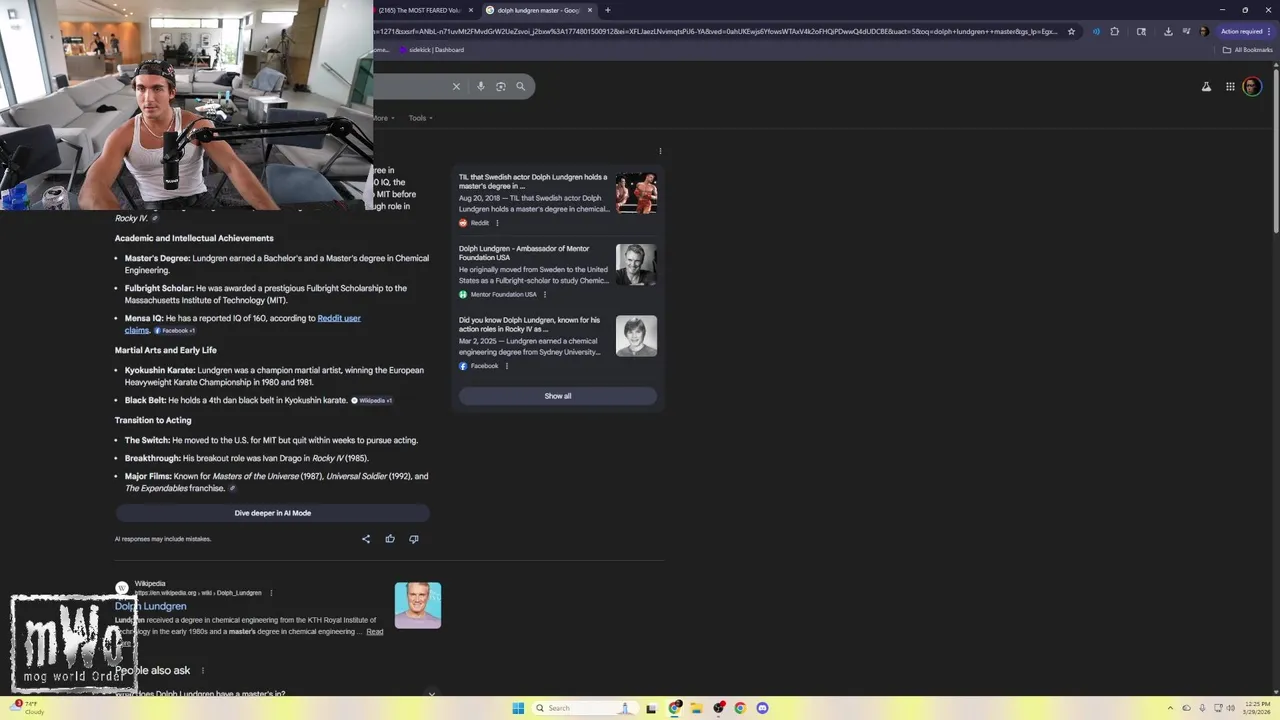Open the Windows Start menu
Image resolution: width=1280 pixels, height=720 pixels.
[518, 708]
